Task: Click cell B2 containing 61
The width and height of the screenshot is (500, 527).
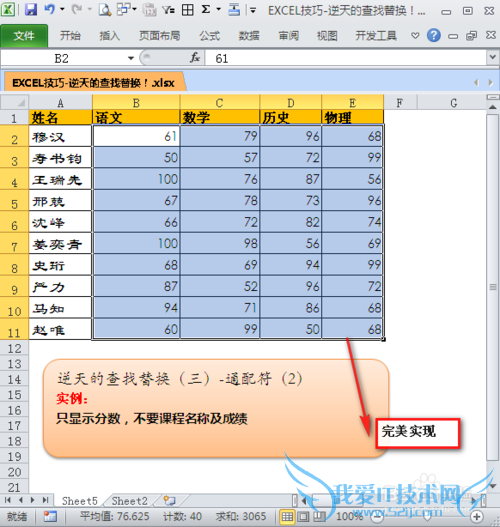Action: [x=136, y=136]
